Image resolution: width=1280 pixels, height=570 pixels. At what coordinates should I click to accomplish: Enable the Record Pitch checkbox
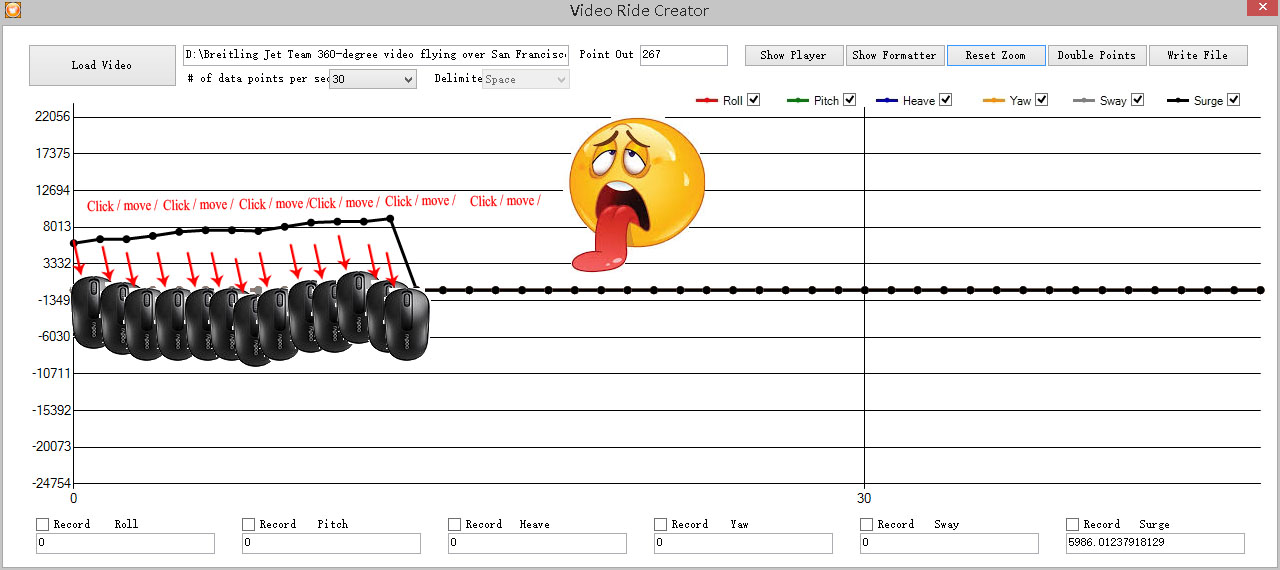click(249, 524)
